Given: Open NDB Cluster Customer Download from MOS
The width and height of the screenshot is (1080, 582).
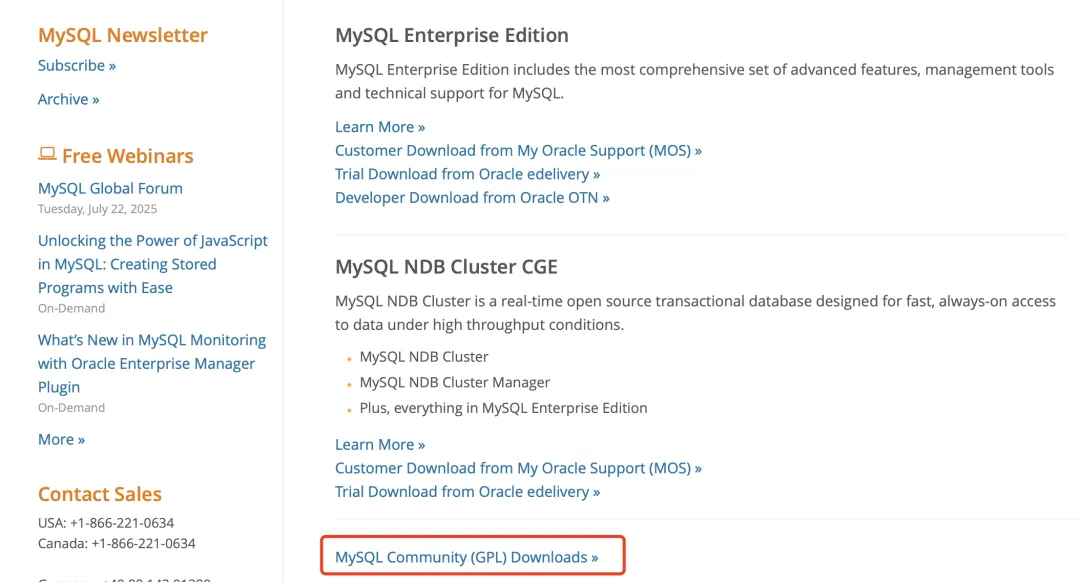Looking at the screenshot, I should click(518, 468).
